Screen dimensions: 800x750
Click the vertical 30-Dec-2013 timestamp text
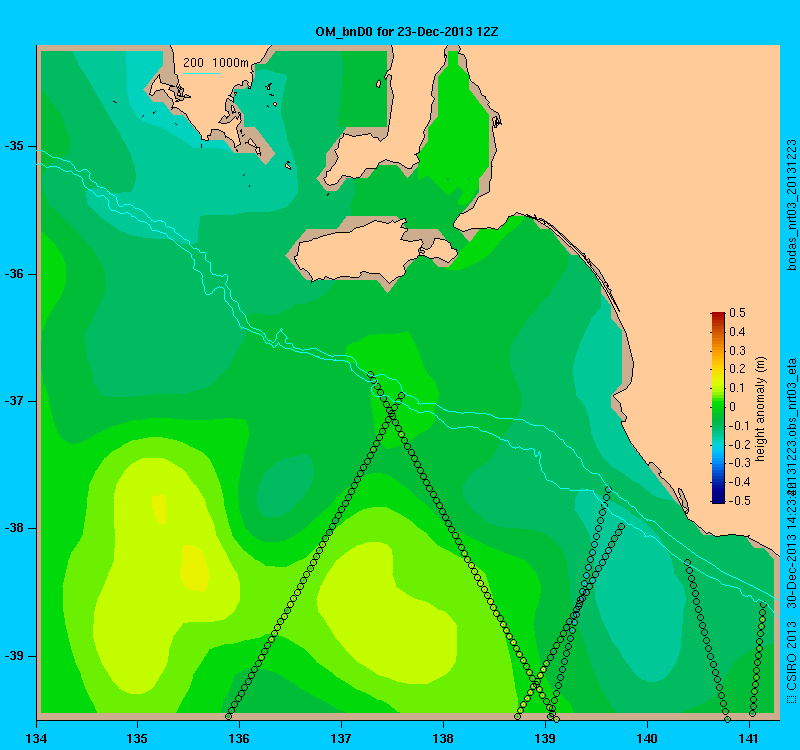791,546
